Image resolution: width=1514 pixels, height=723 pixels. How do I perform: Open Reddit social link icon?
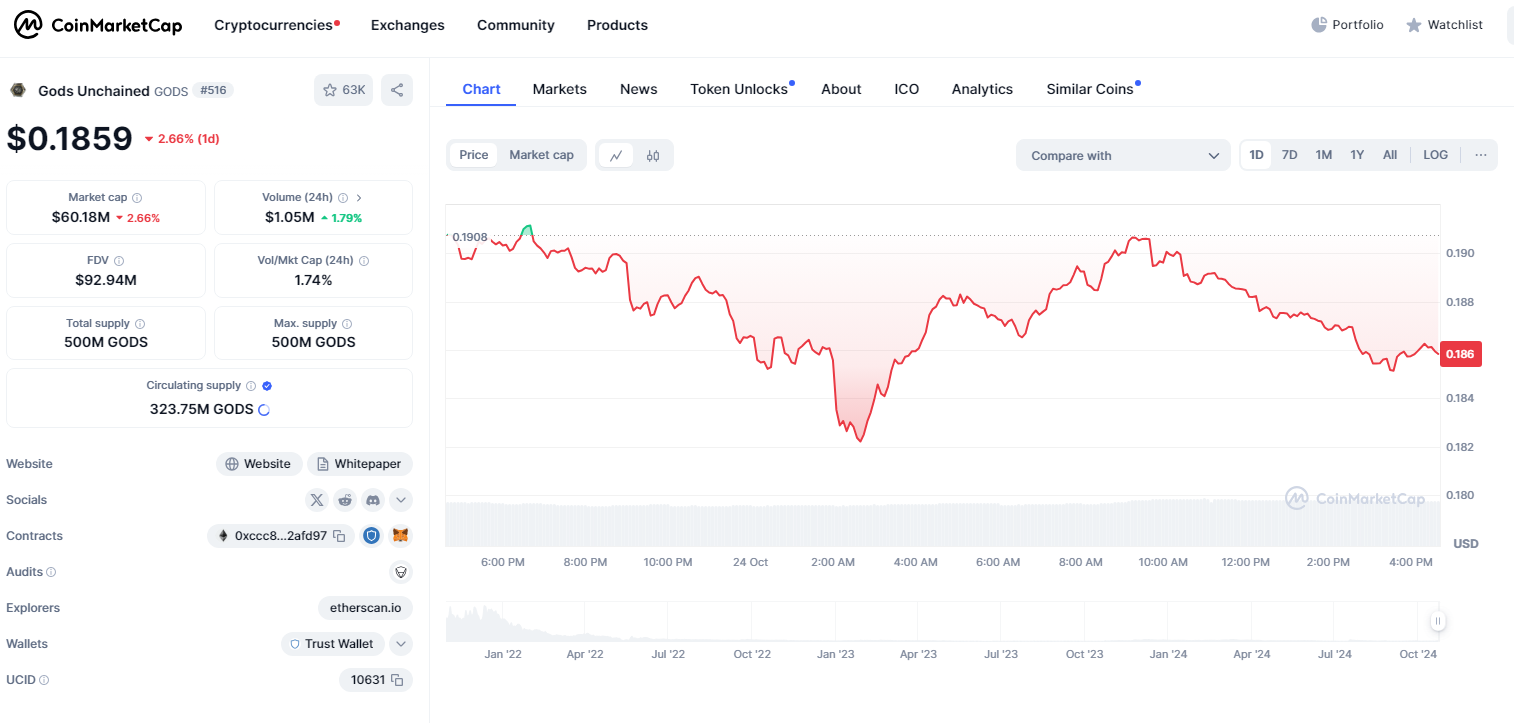tap(345, 500)
